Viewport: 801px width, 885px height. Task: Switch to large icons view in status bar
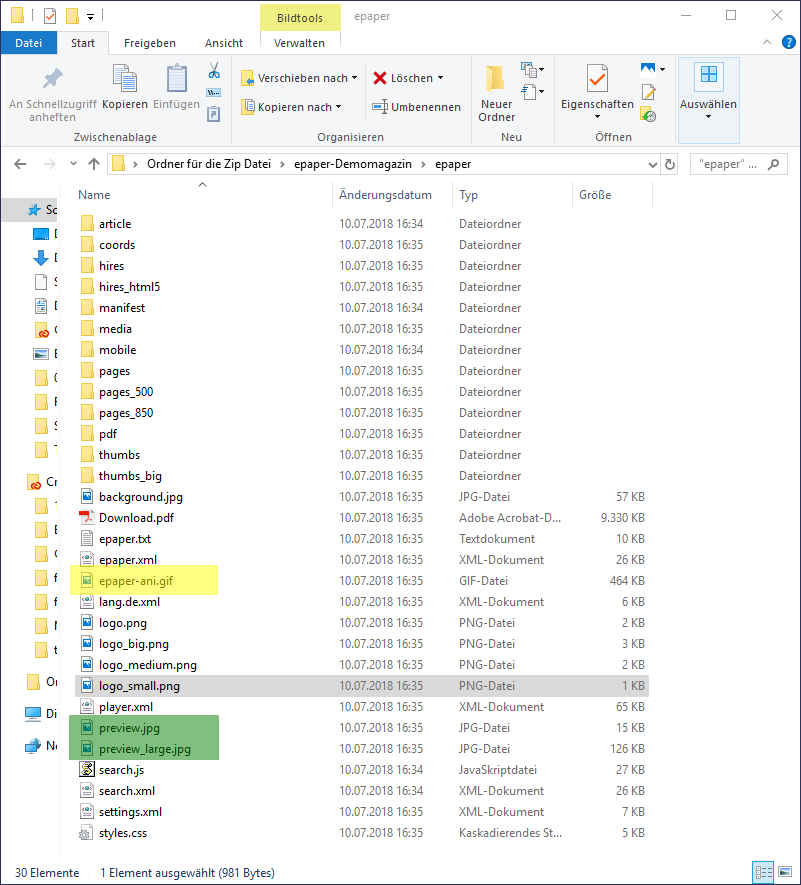click(785, 872)
